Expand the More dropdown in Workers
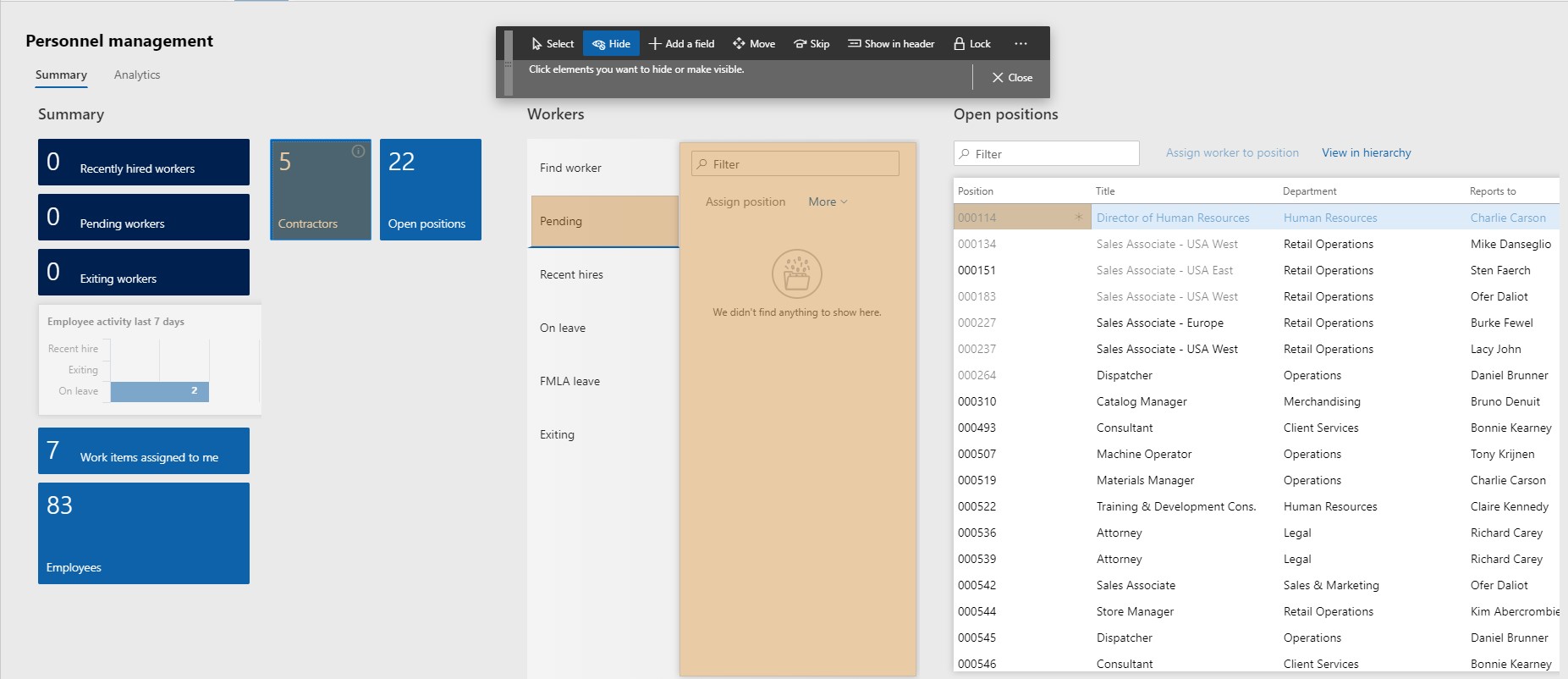 click(827, 201)
